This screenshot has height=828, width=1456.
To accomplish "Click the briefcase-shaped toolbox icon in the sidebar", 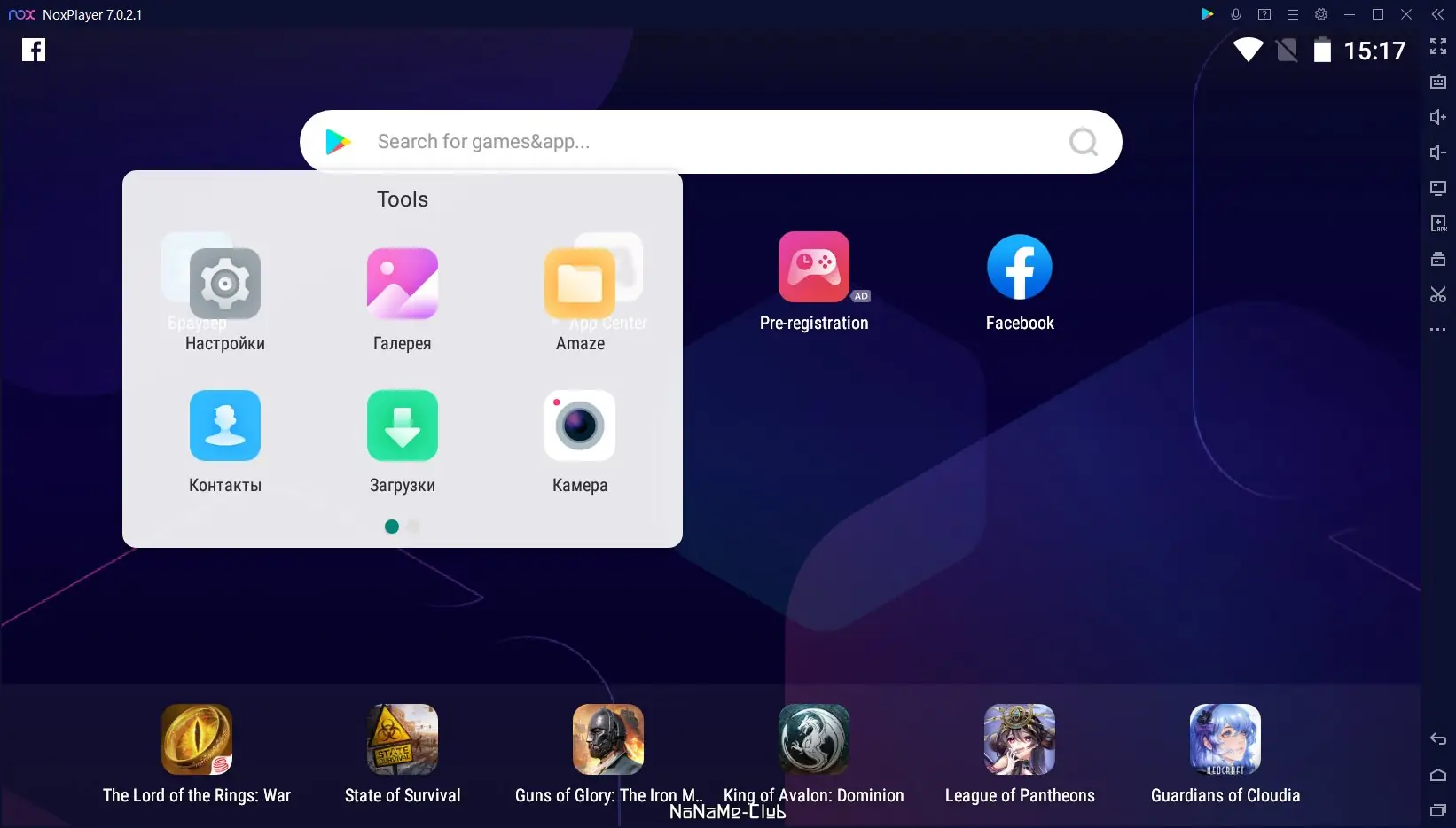I will [1438, 259].
